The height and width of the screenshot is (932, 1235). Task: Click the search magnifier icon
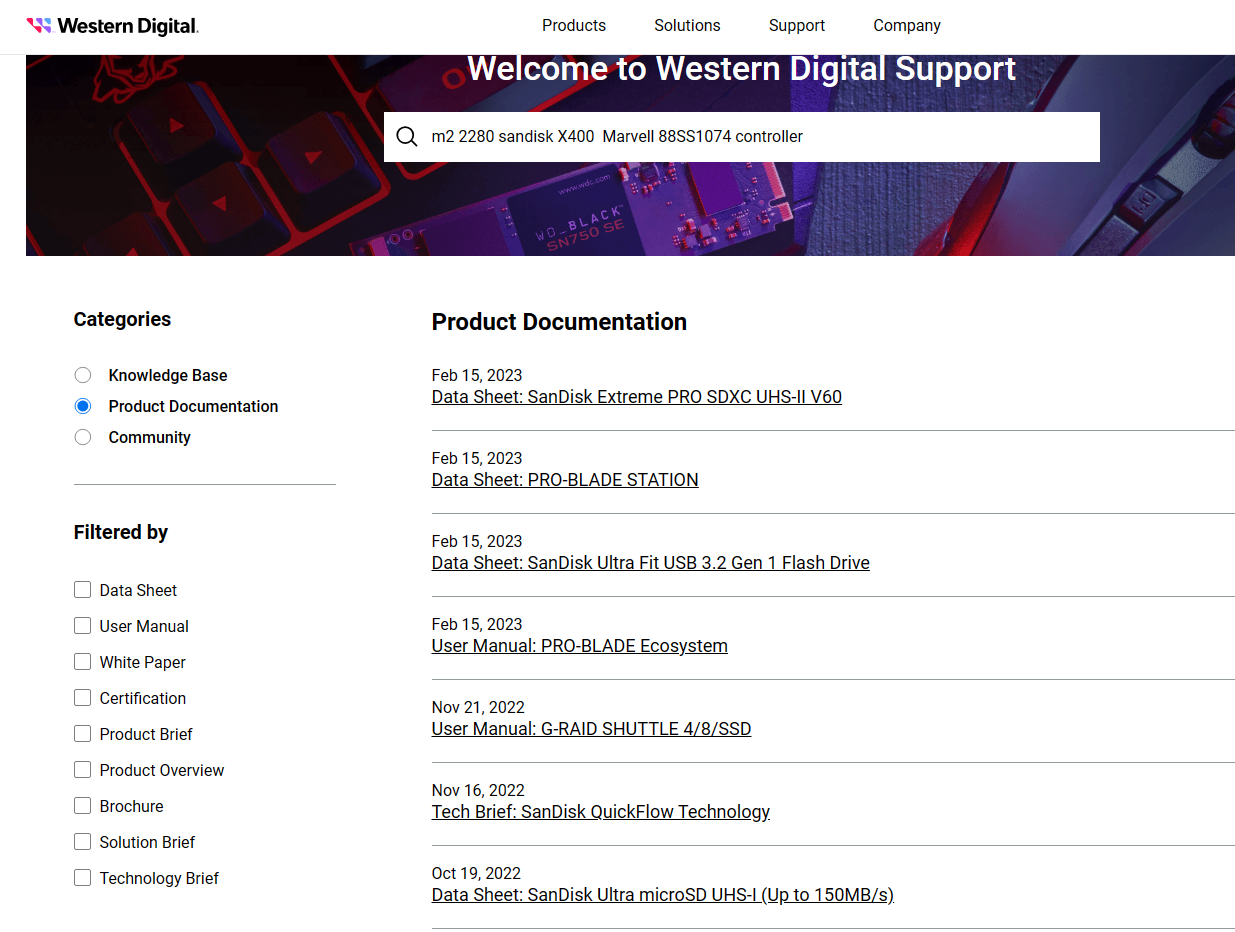coord(407,137)
